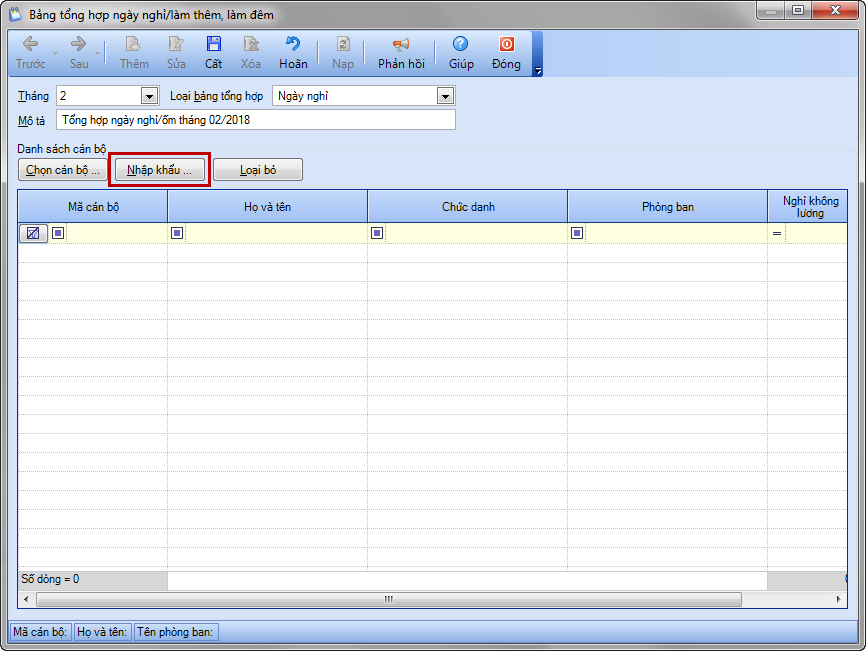This screenshot has height=651, width=866.
Task: Open the dropdown arrow beside Trước
Action: (x=55, y=54)
